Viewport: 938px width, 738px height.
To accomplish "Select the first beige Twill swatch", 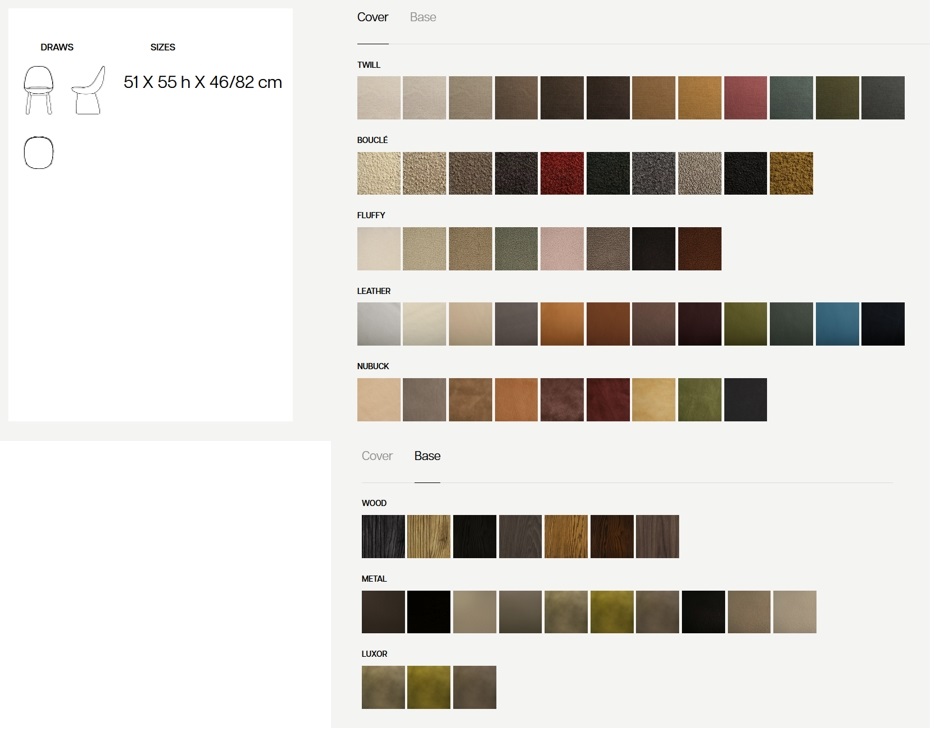I will [x=379, y=97].
